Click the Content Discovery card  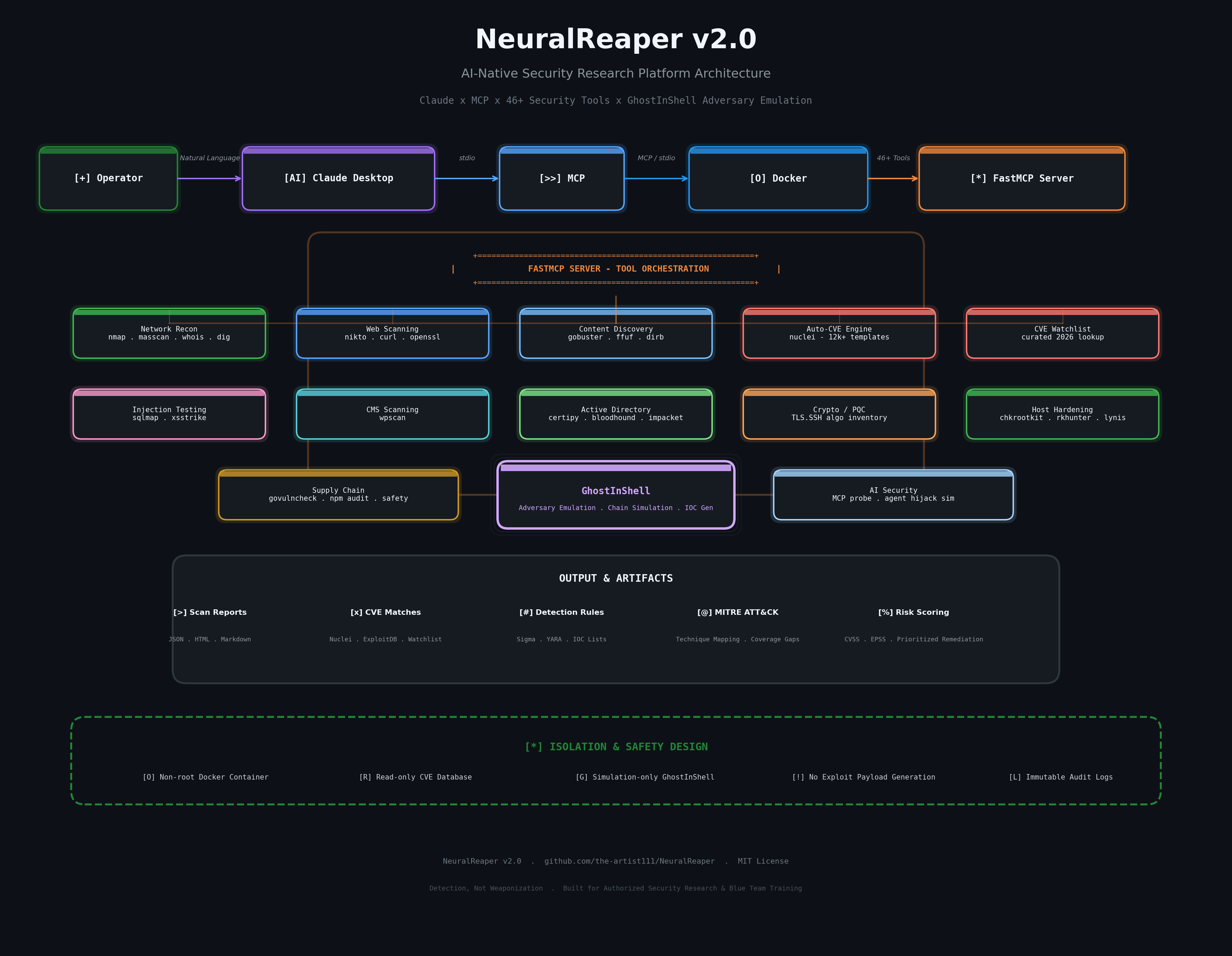pyautogui.click(x=616, y=333)
